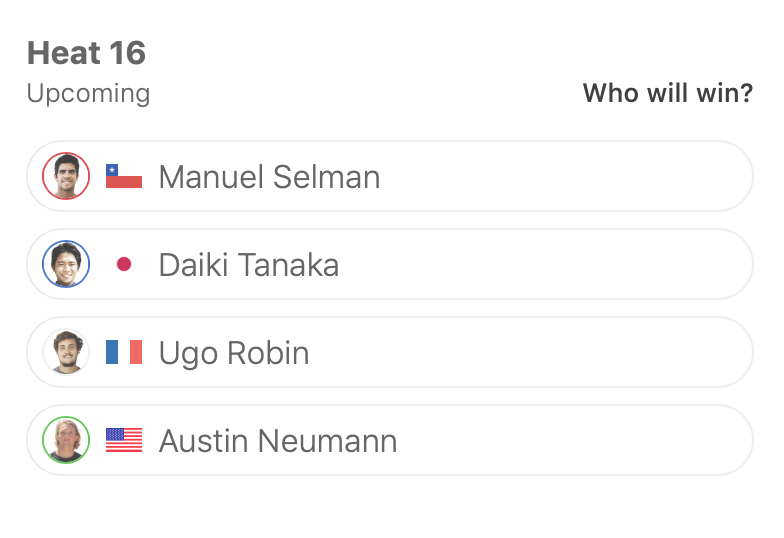
Task: Click Manuel Selman's profile photo
Action: [x=66, y=177]
